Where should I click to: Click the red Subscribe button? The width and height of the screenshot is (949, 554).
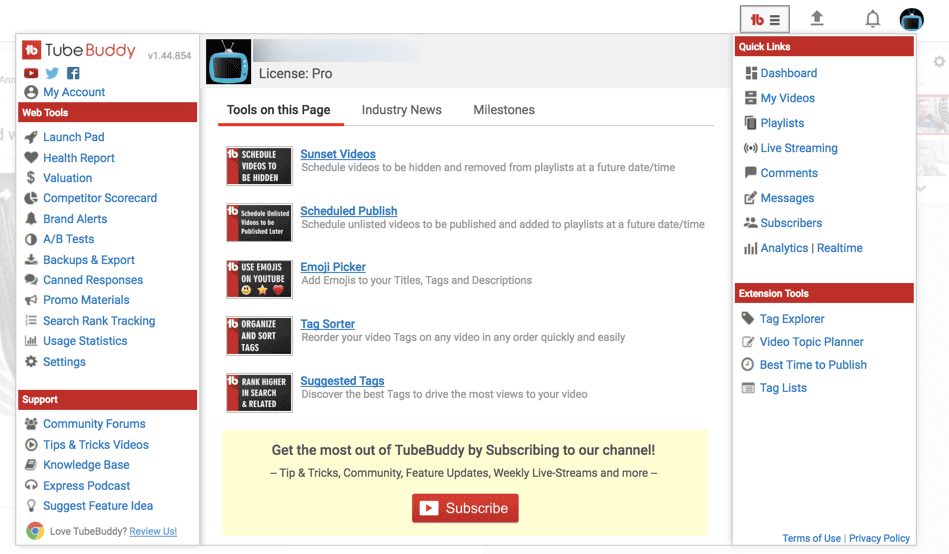(x=465, y=508)
